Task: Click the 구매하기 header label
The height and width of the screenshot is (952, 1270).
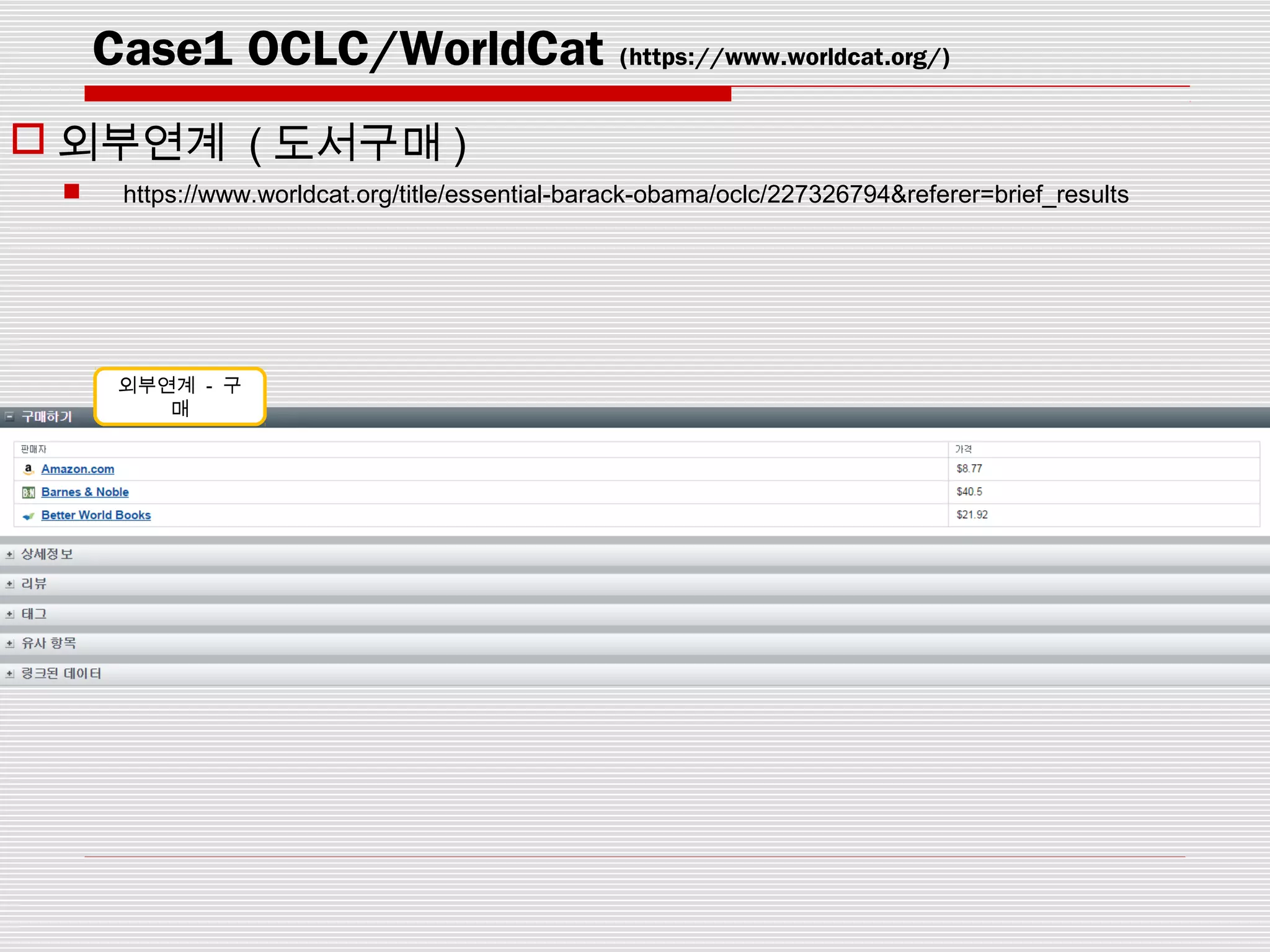Action: click(47, 416)
